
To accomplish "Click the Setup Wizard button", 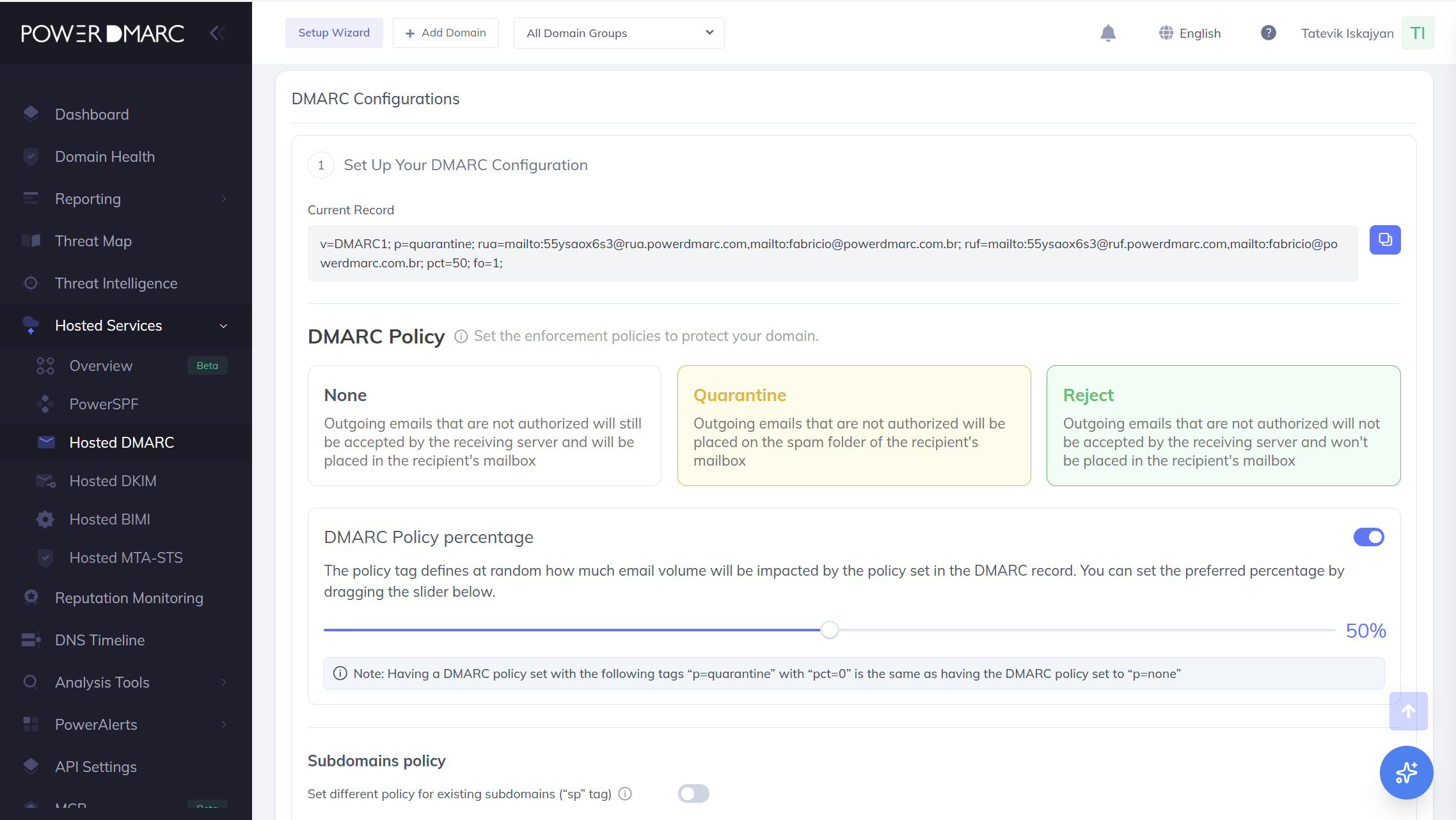I will click(x=334, y=33).
